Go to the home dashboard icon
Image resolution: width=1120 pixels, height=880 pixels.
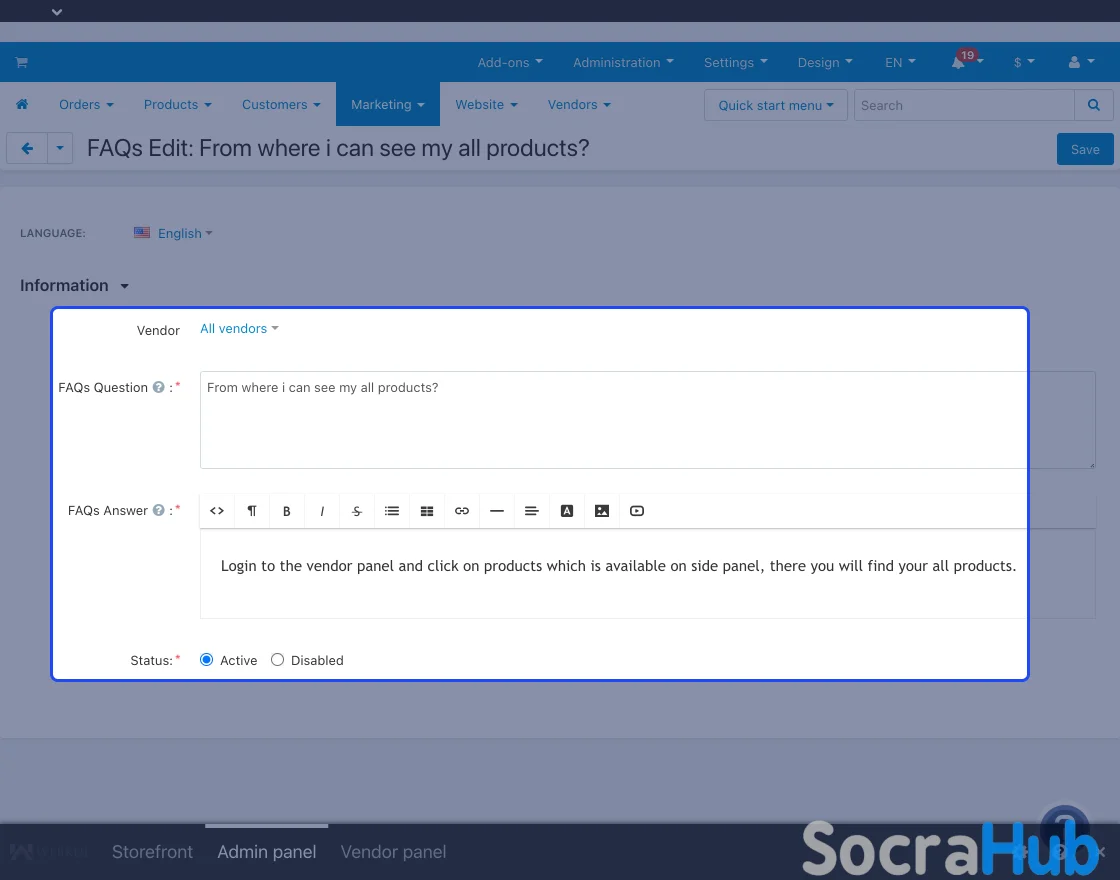(22, 104)
